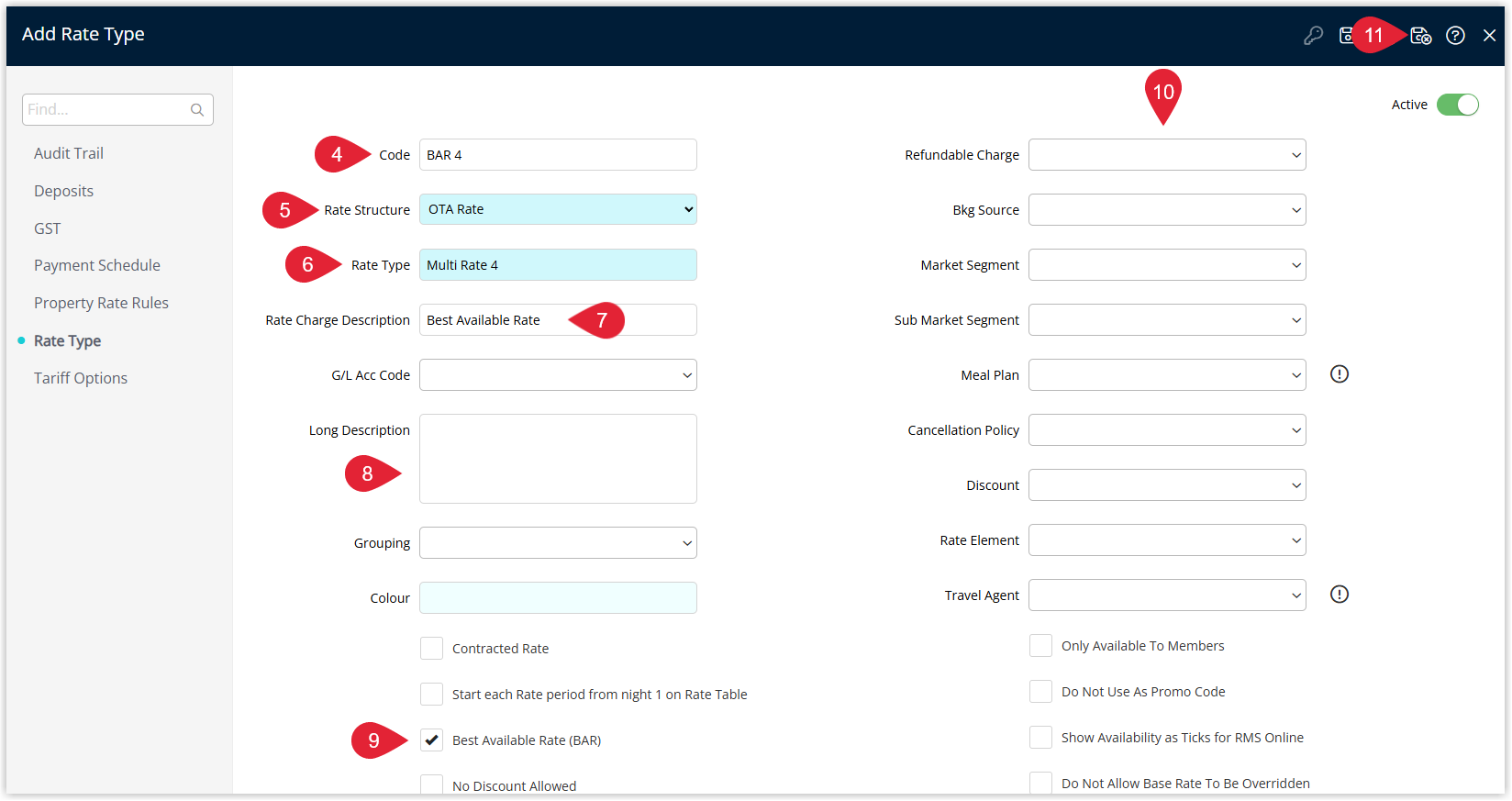Click the Rate Type field Multi Rate 4

click(x=558, y=264)
